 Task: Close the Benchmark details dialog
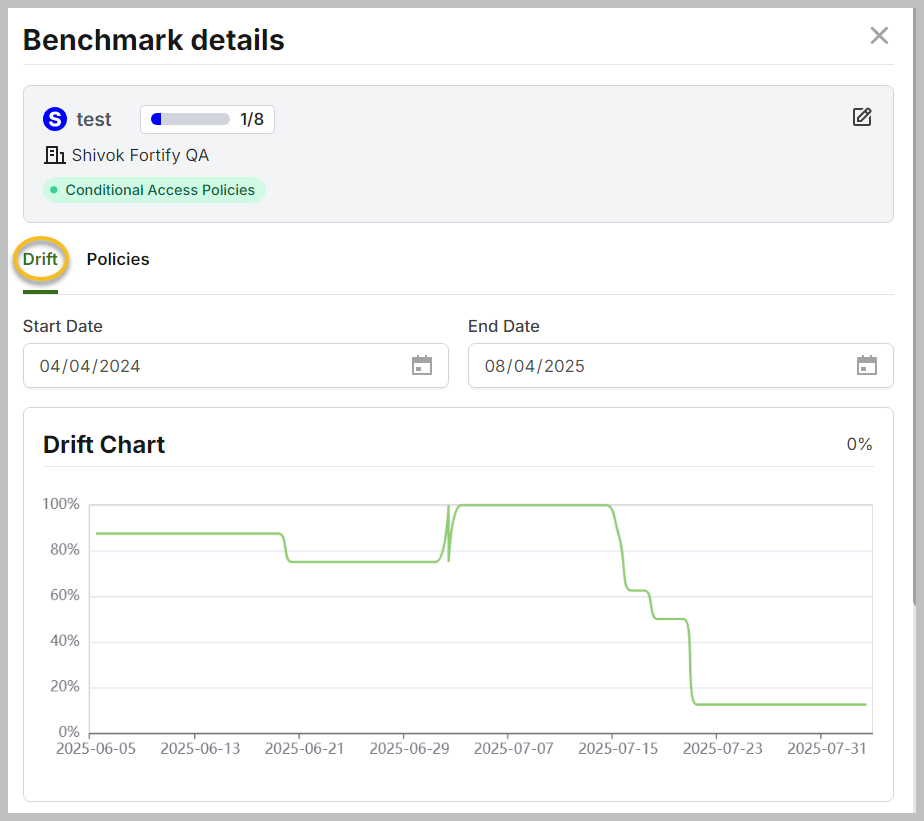(x=879, y=36)
